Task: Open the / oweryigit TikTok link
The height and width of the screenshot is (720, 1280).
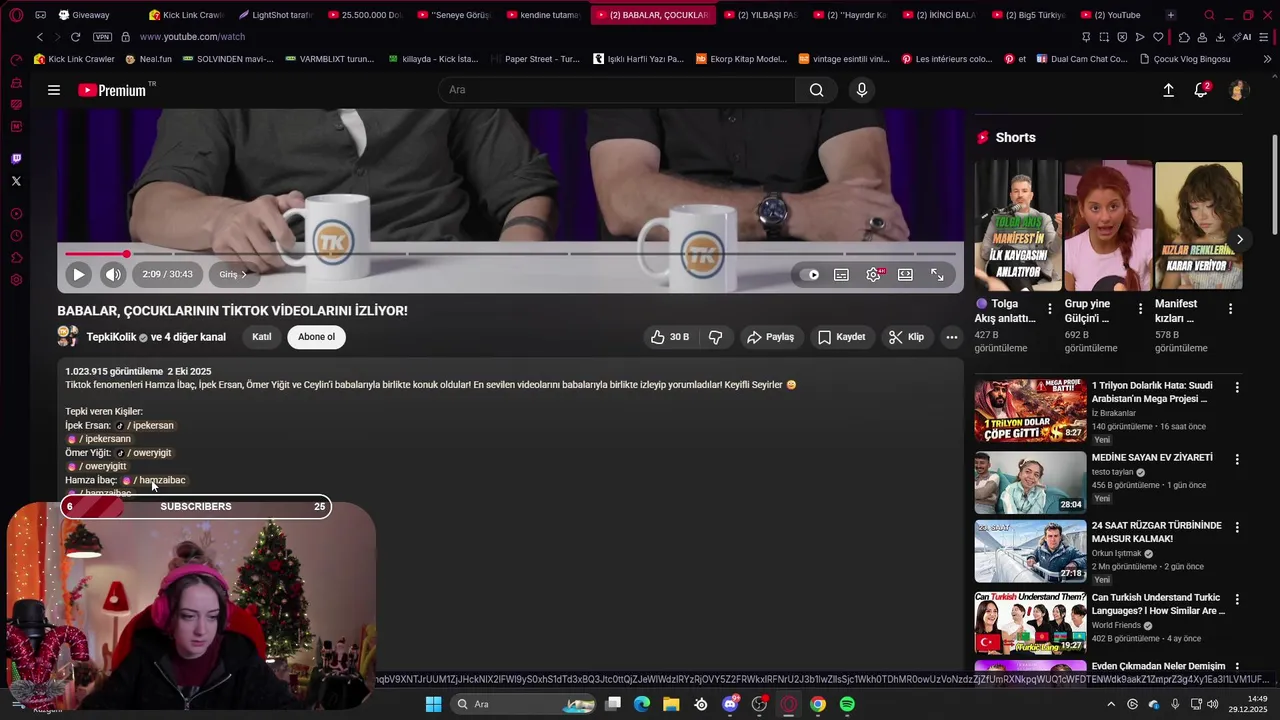Action: (x=144, y=453)
